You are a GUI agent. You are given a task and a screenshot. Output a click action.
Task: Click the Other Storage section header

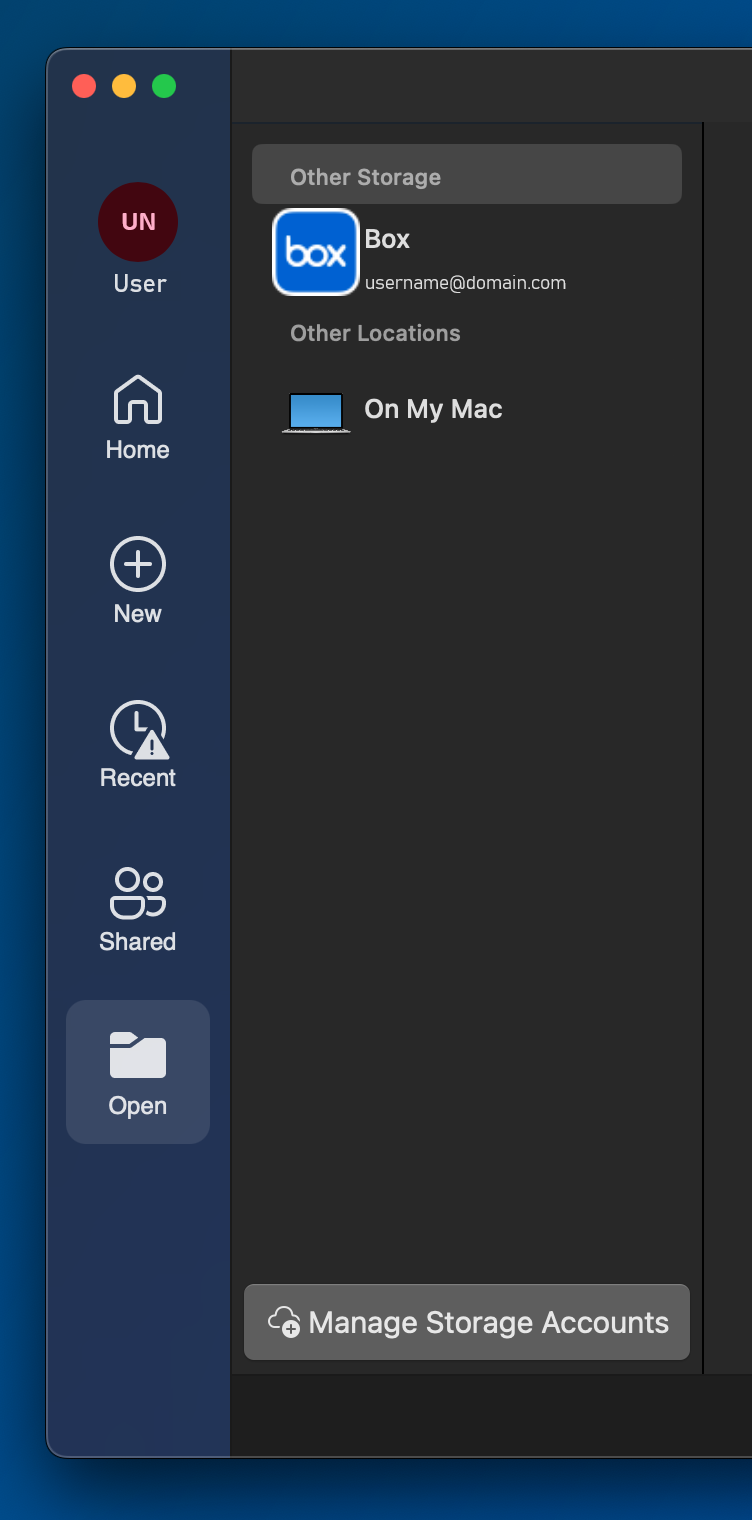click(x=365, y=177)
